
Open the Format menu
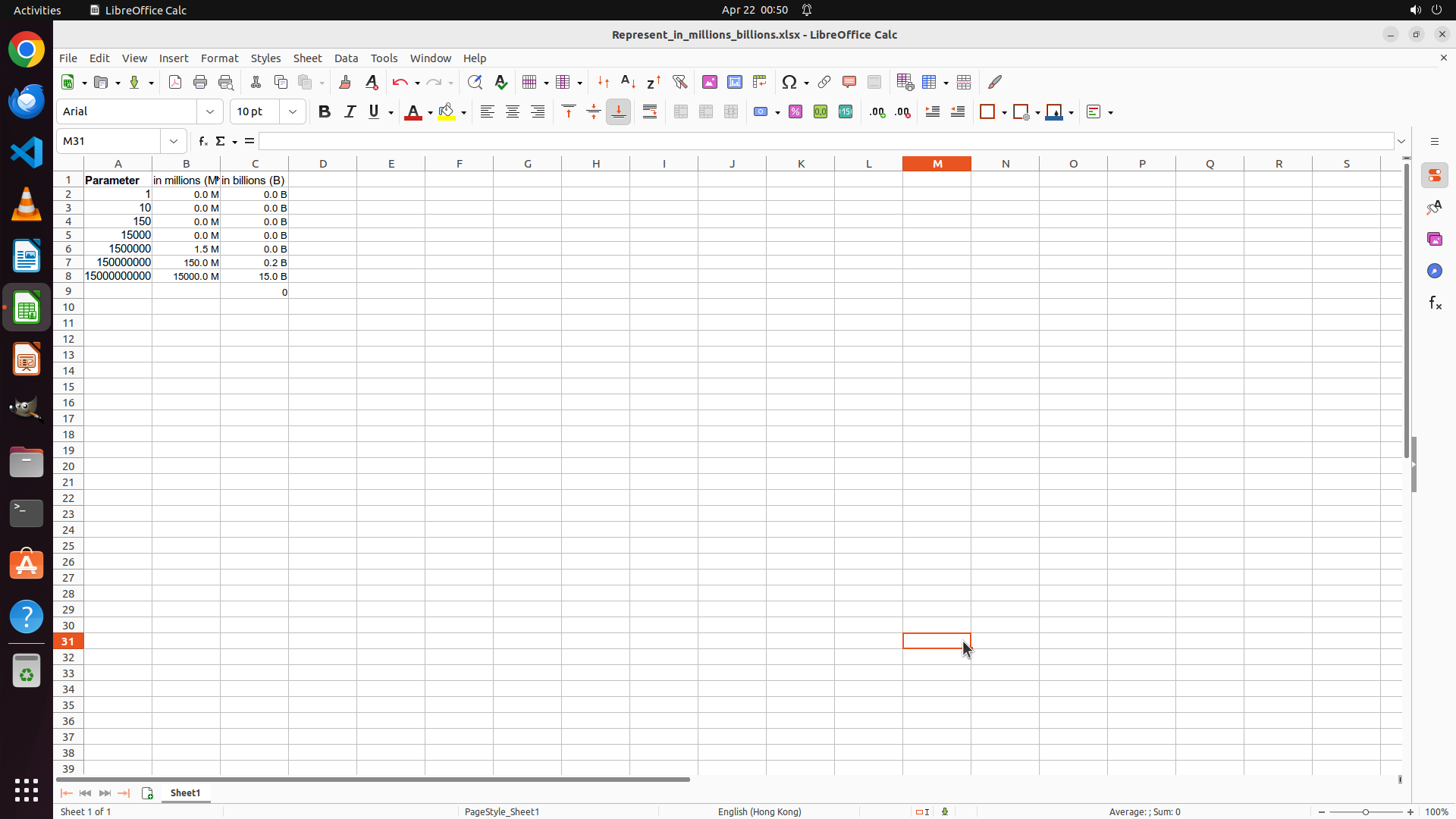(219, 58)
